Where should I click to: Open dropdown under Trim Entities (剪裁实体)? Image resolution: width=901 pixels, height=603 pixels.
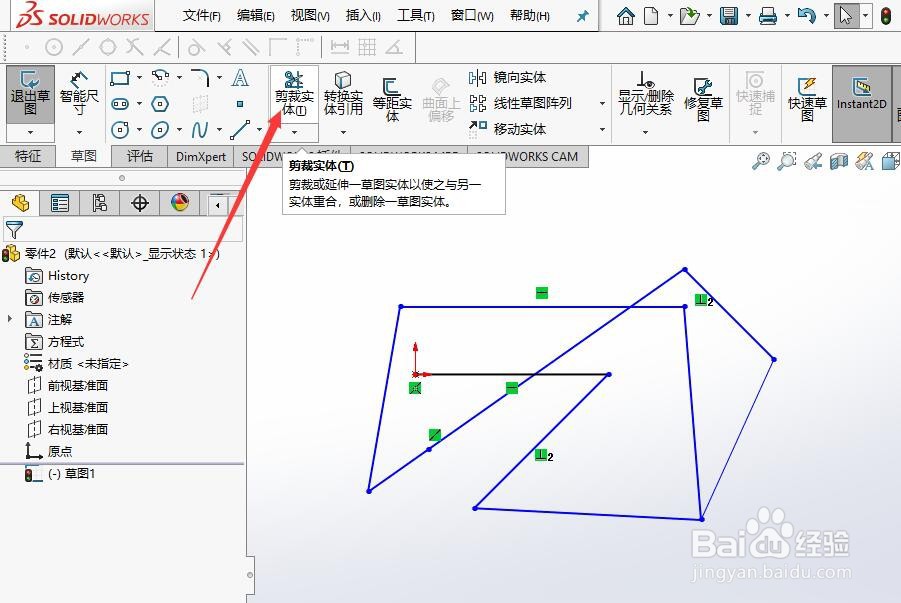pyautogui.click(x=294, y=133)
